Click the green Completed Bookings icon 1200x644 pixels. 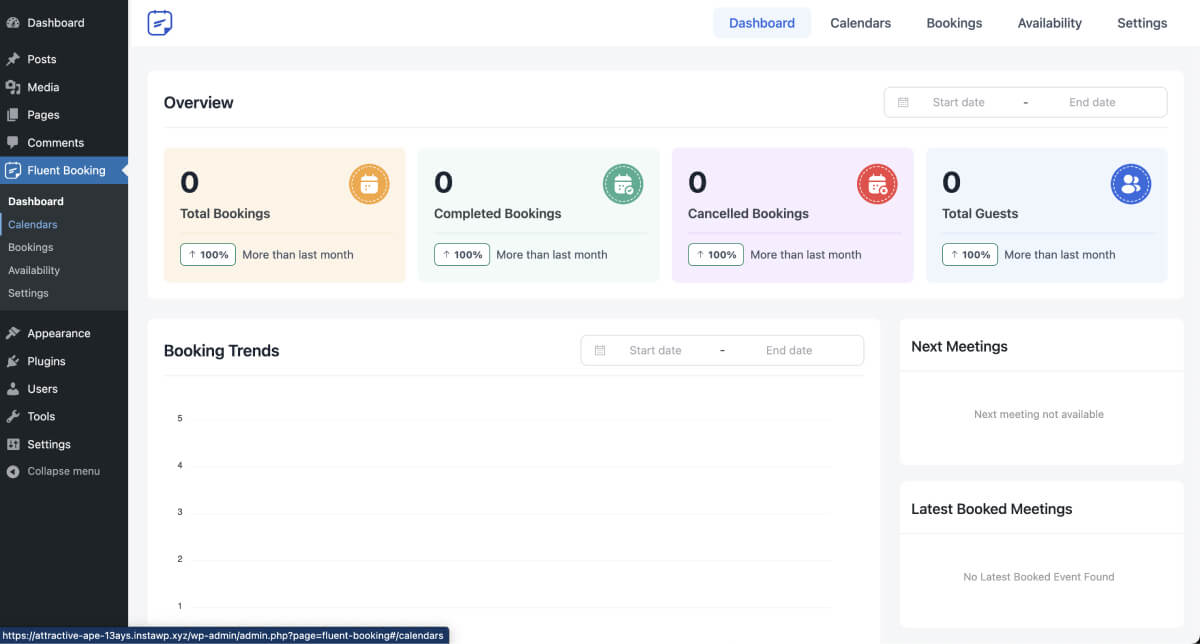coord(623,184)
